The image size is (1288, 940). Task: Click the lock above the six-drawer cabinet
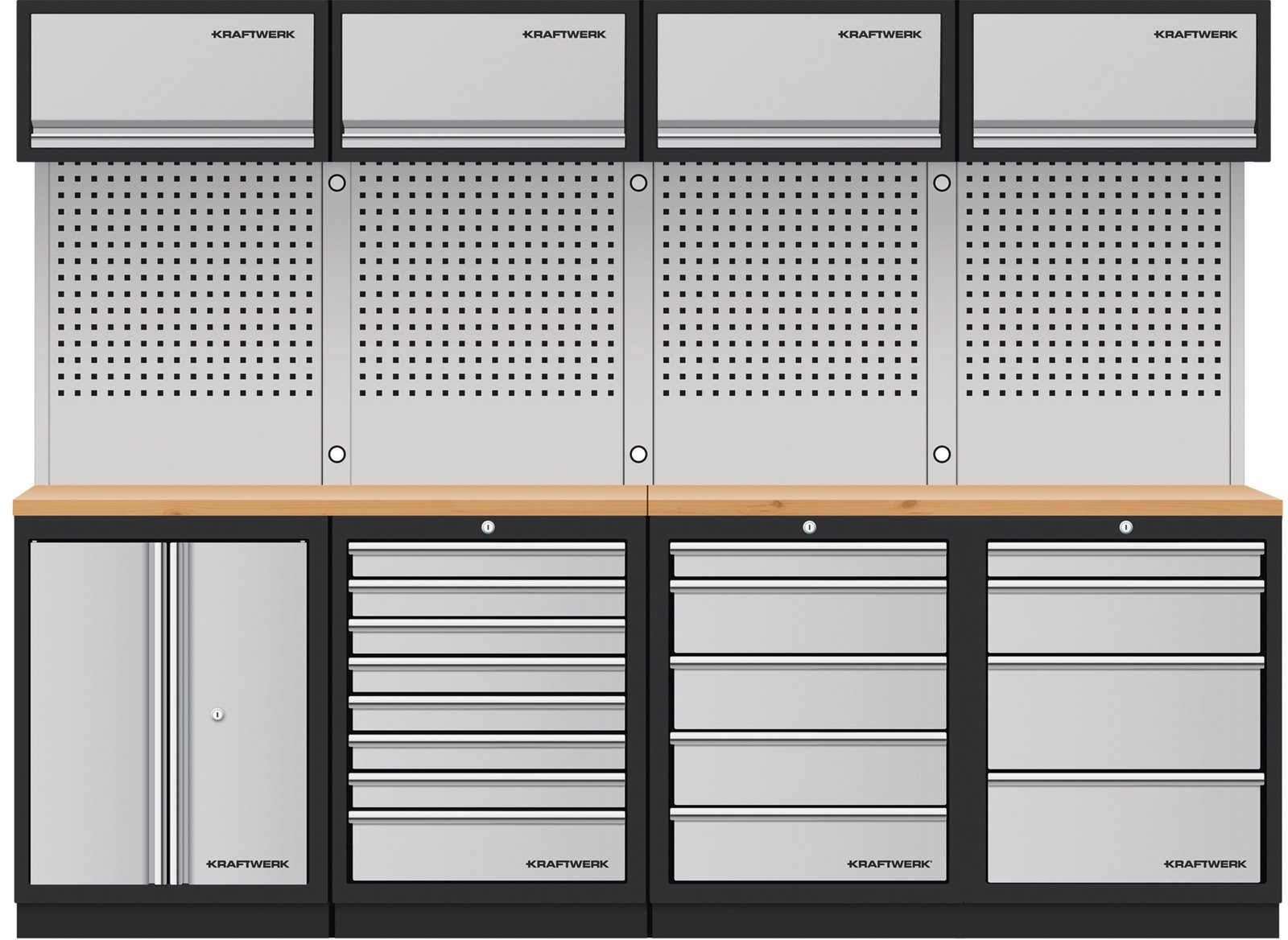809,527
